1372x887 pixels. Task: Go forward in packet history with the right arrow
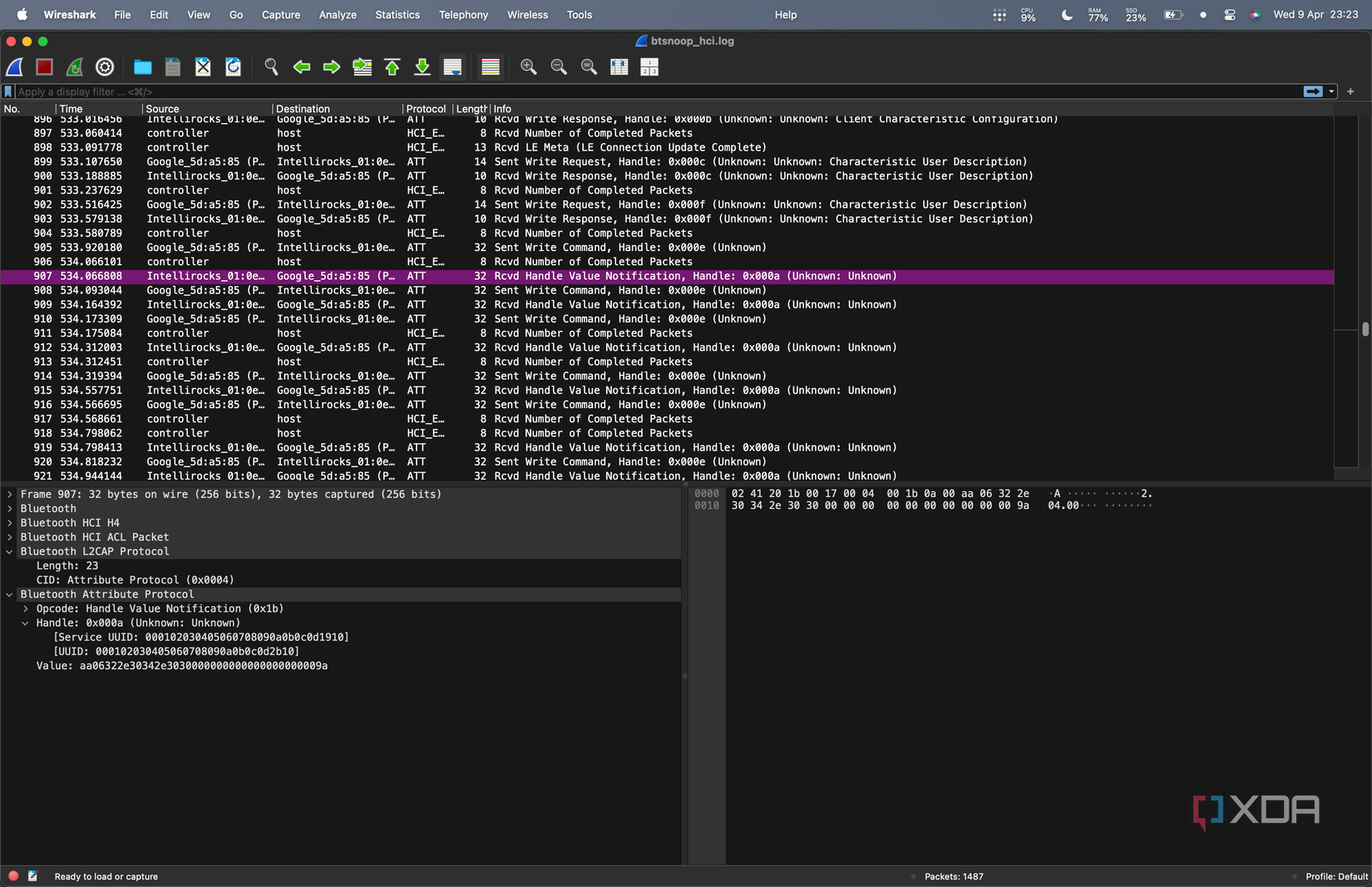coord(332,67)
